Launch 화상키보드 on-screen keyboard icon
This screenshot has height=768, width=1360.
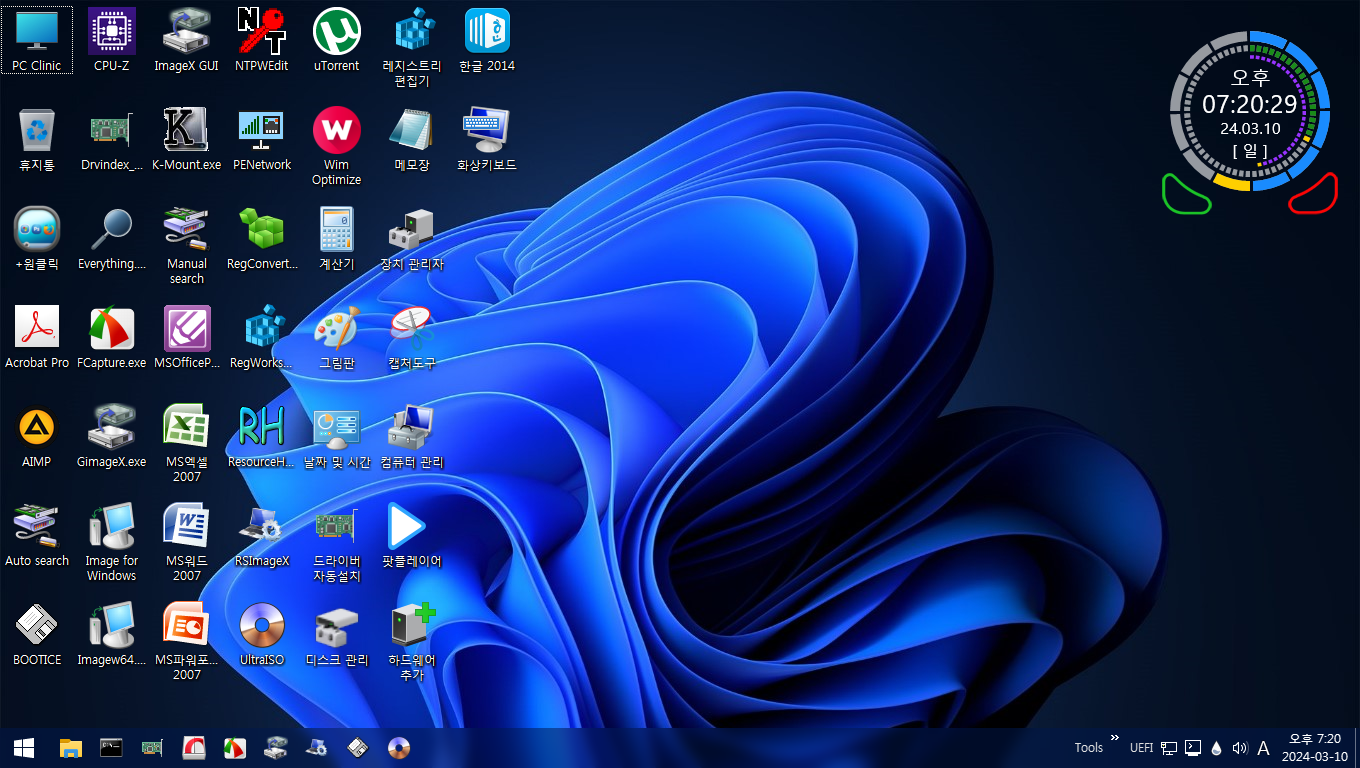[487, 140]
